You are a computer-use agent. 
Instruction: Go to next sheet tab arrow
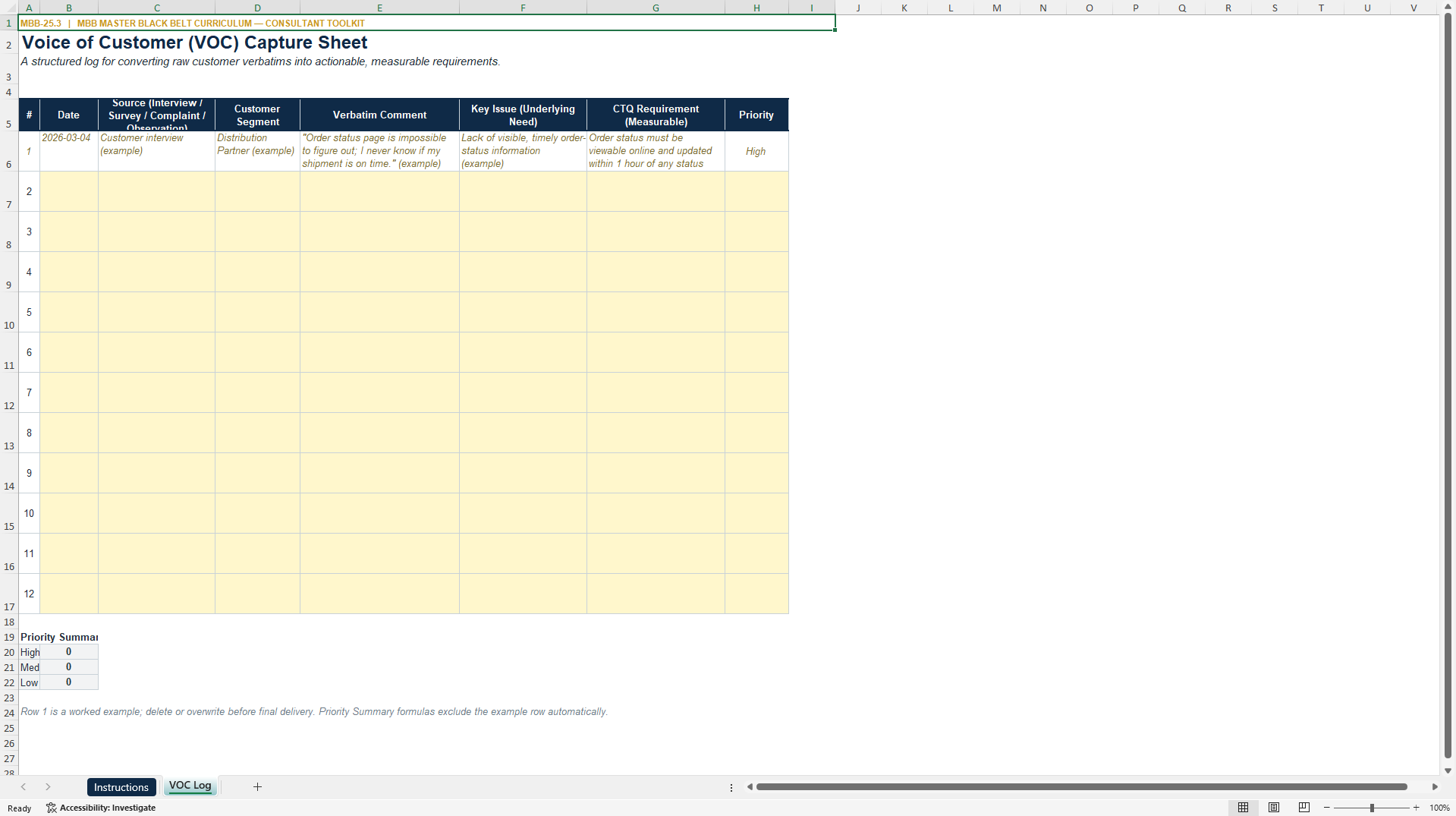[x=48, y=787]
